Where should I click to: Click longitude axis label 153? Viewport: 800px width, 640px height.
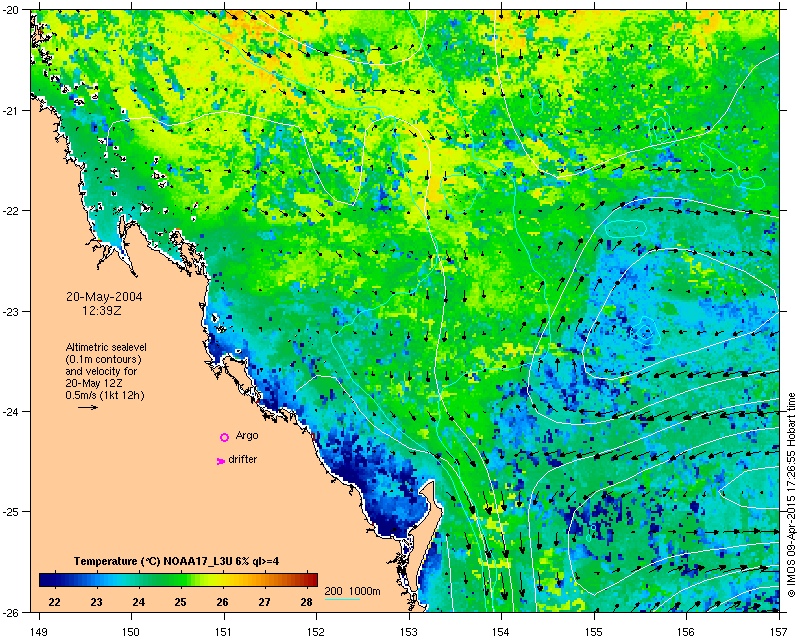tap(409, 632)
